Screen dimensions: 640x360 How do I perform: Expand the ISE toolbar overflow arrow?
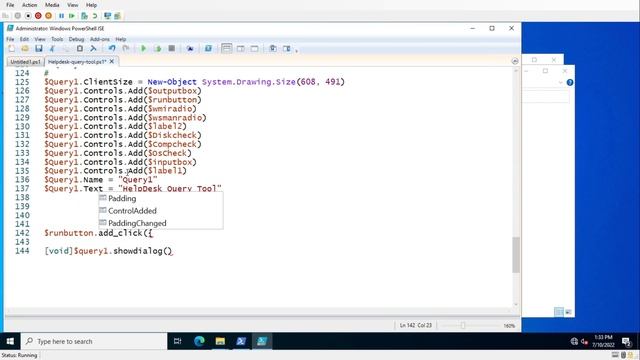pyautogui.click(x=297, y=51)
